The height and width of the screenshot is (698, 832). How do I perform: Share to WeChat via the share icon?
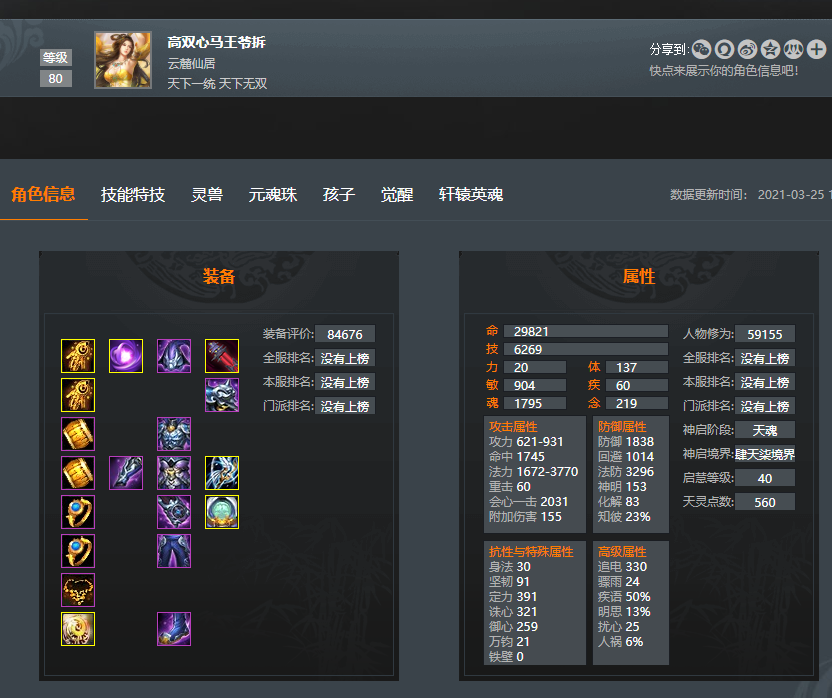[701, 49]
